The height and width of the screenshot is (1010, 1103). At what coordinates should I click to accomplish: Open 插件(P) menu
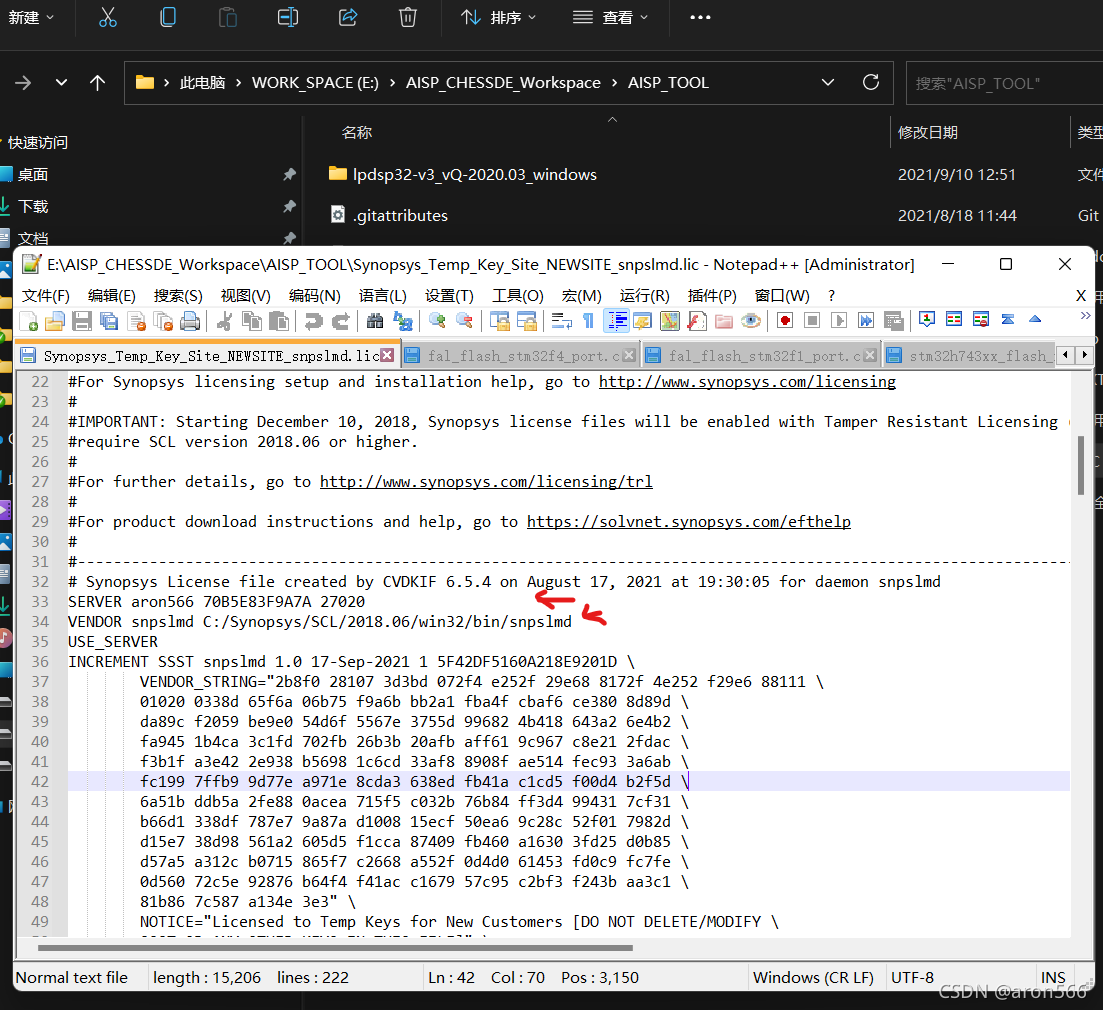pyautogui.click(x=712, y=296)
